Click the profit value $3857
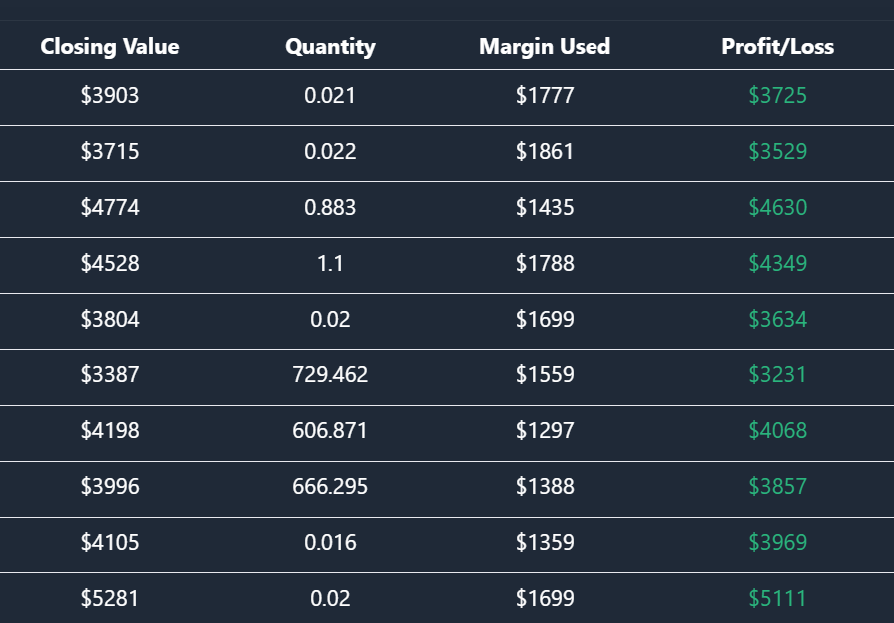894x623 pixels. pos(777,487)
